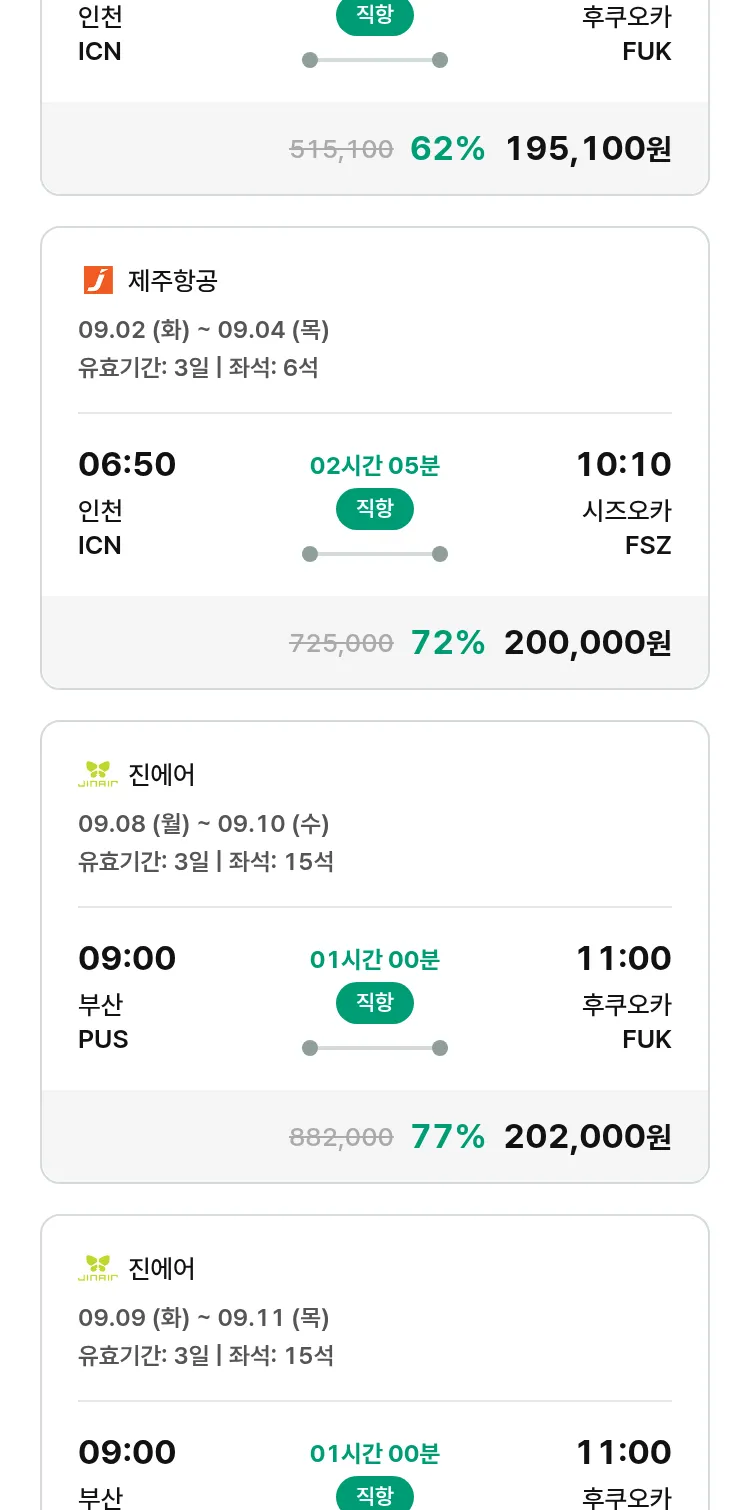Viewport: 750px width, 1510px height.
Task: Tap the 62% discount label
Action: point(448,149)
